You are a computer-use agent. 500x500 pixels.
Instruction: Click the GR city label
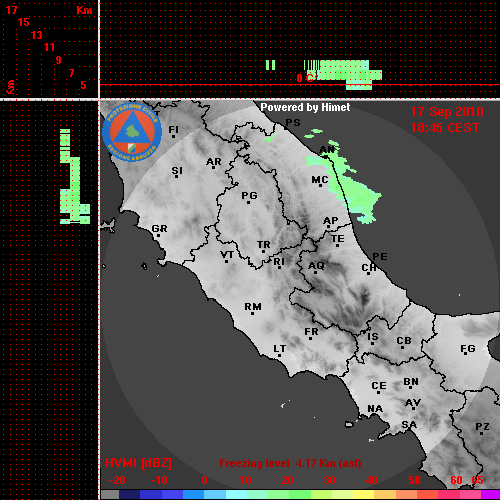[159, 229]
